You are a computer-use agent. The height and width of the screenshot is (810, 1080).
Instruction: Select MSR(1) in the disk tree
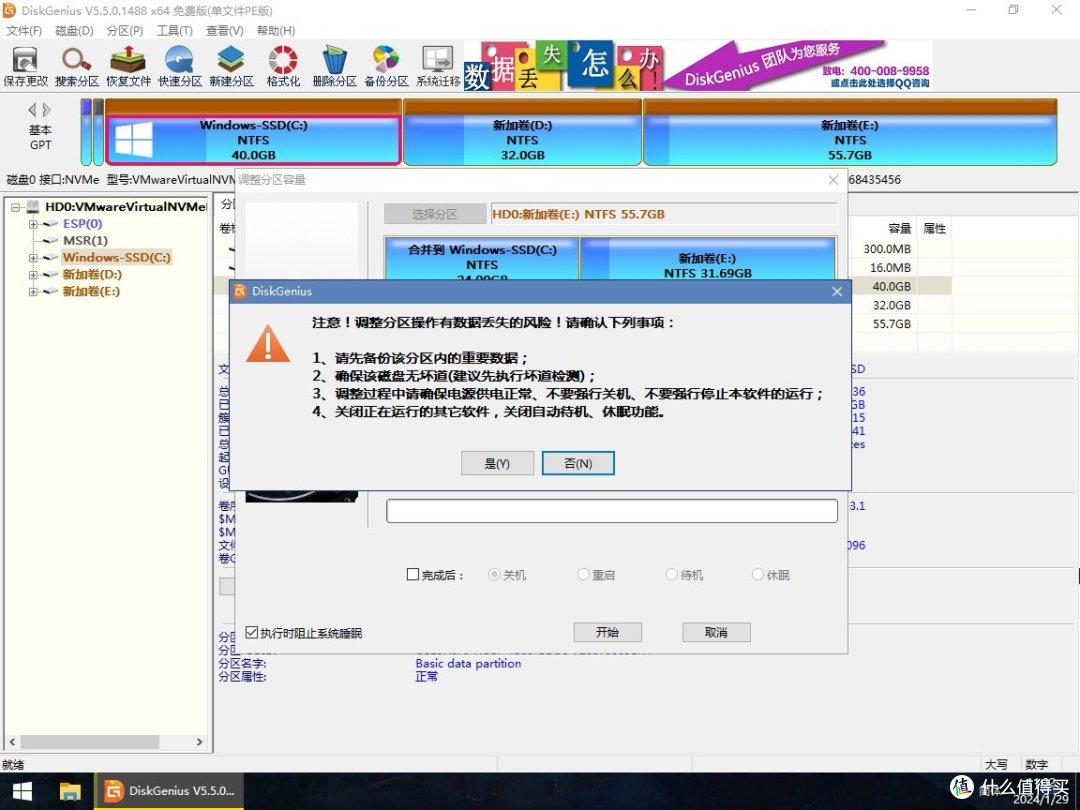(x=85, y=240)
